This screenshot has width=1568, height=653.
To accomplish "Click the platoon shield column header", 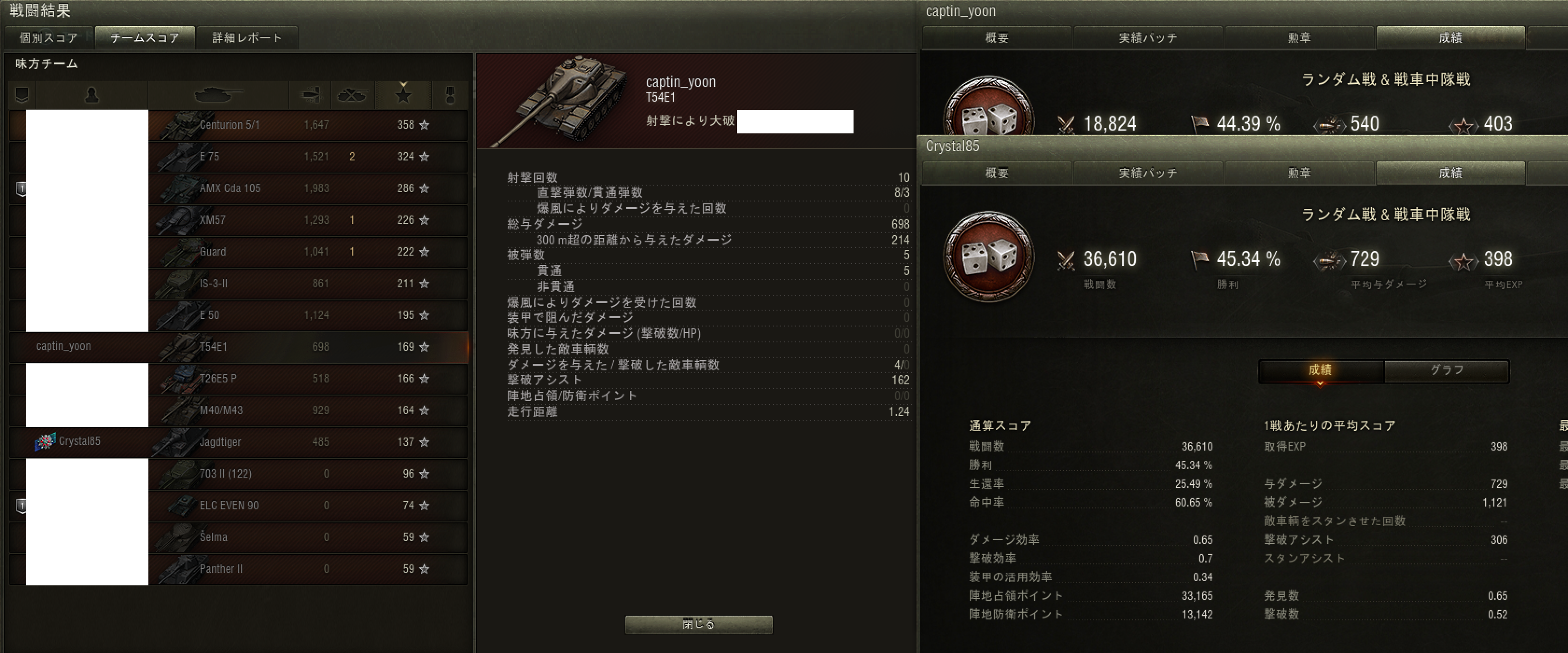I will point(22,95).
